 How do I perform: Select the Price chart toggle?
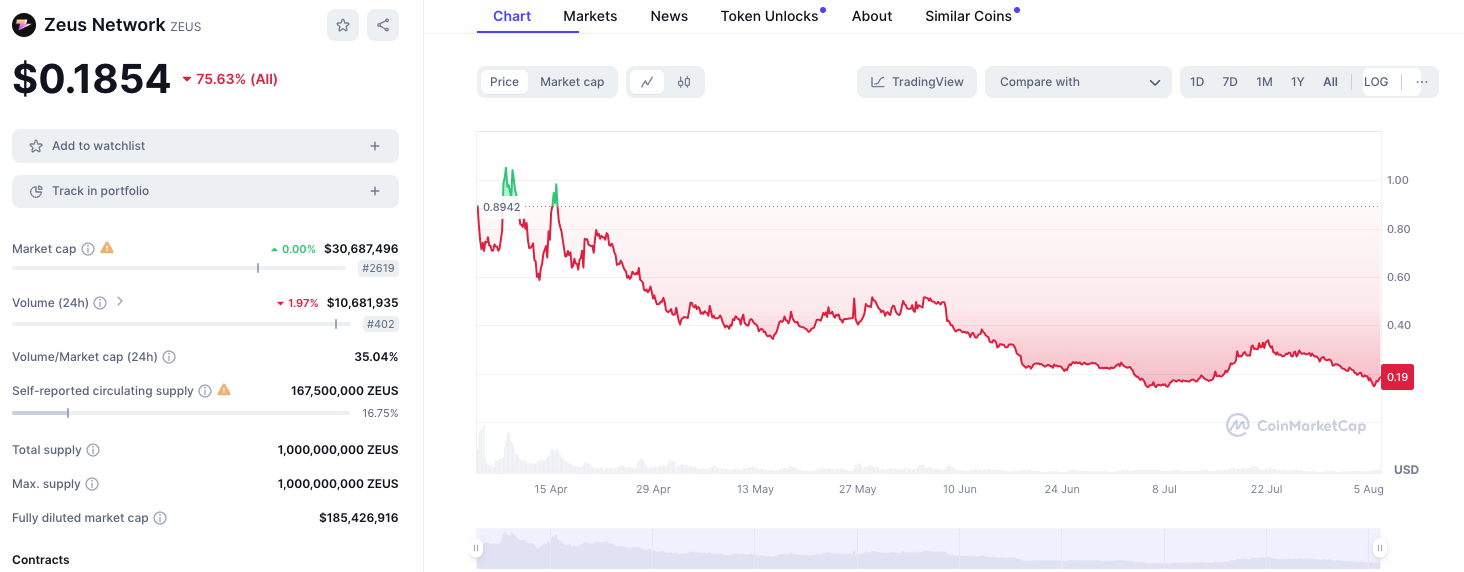pyautogui.click(x=504, y=82)
